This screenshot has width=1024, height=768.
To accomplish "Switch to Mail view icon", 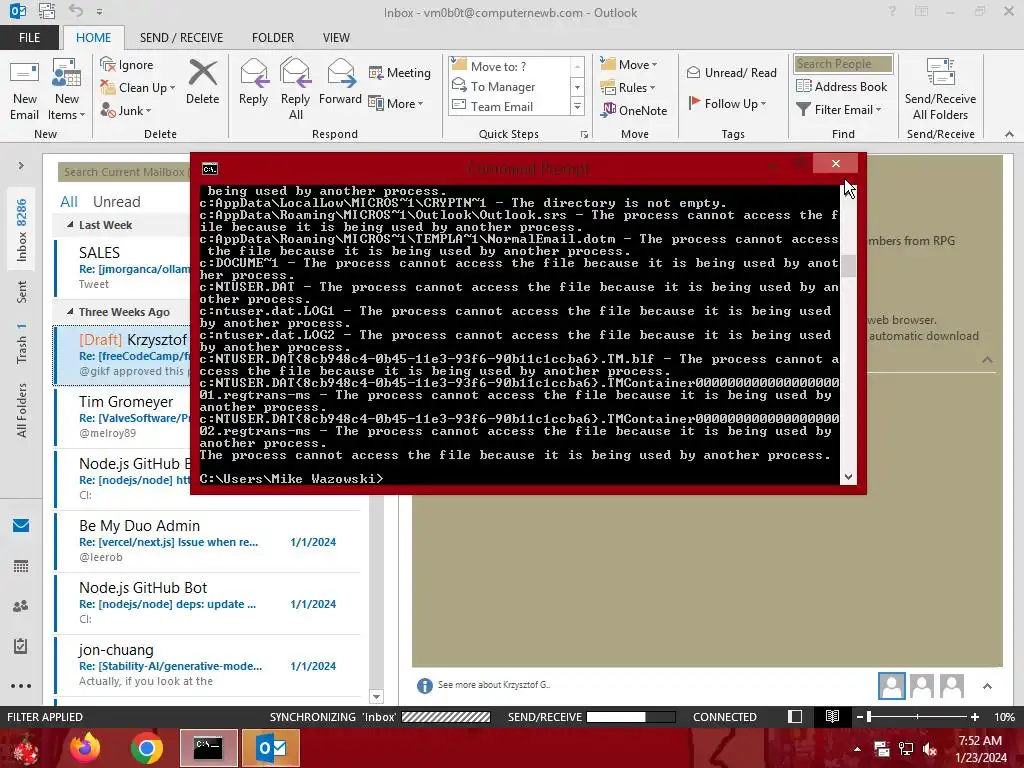I will [21, 525].
